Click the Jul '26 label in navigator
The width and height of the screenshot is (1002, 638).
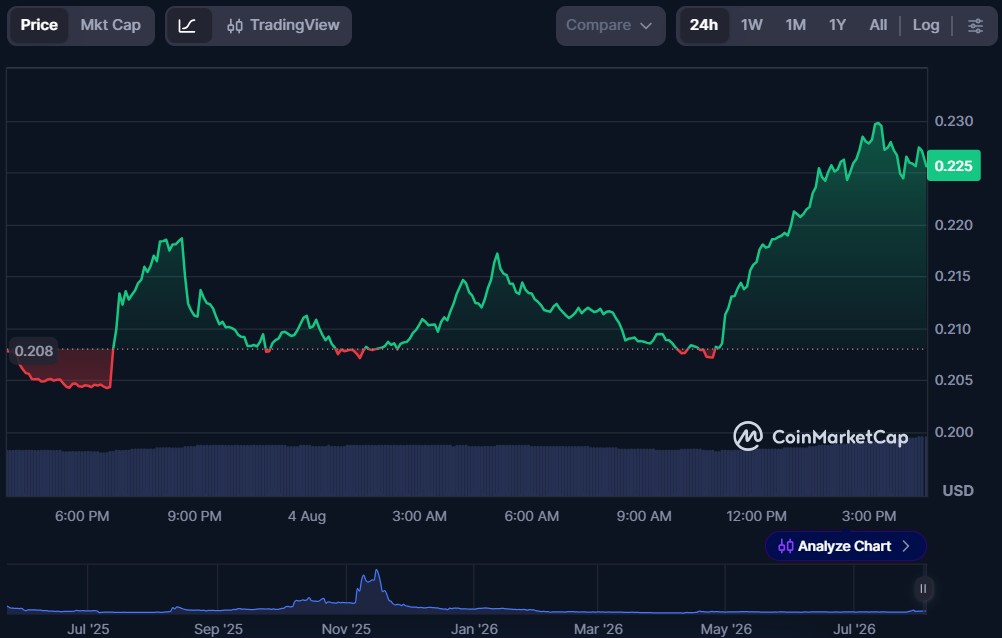tap(854, 629)
